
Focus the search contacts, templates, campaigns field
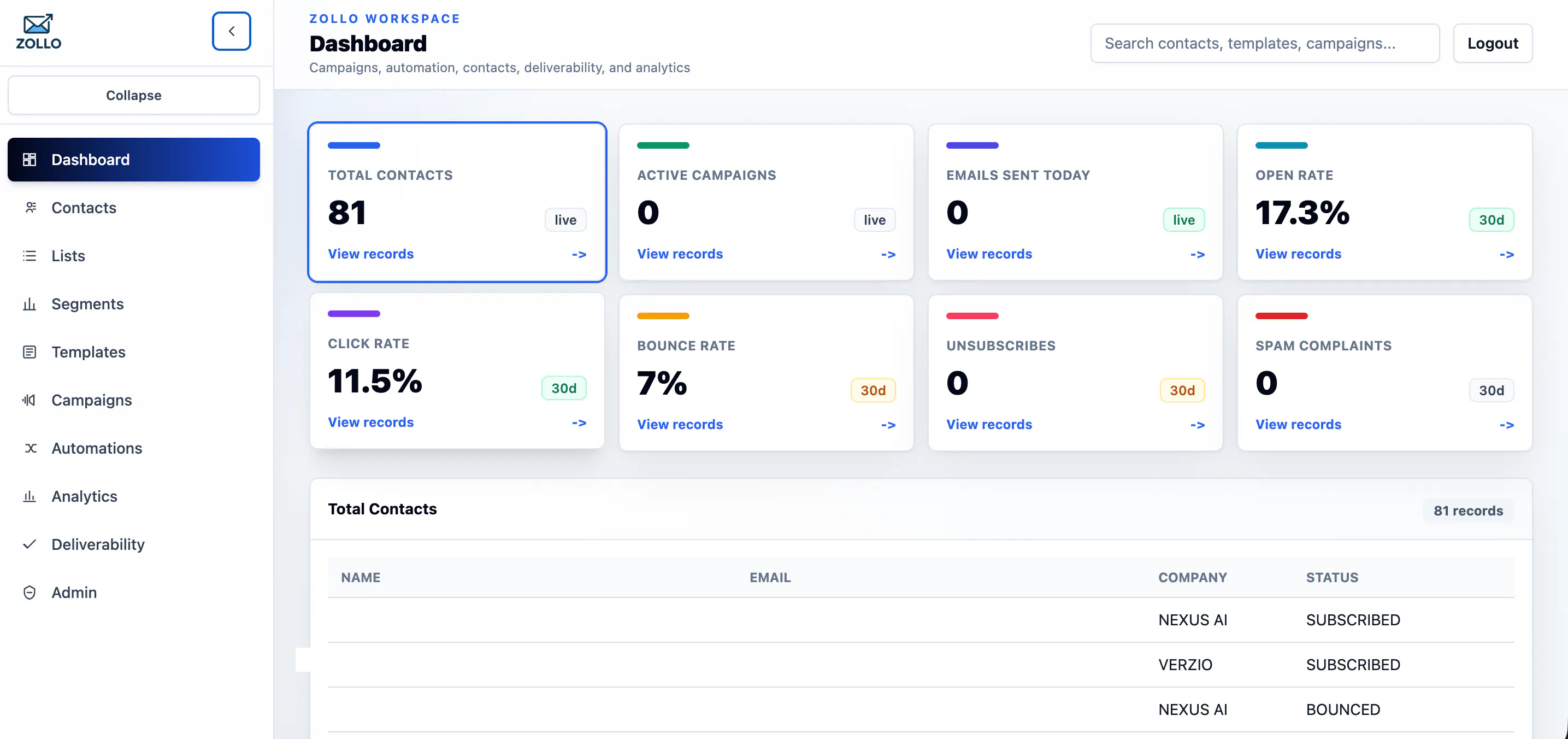(1265, 43)
